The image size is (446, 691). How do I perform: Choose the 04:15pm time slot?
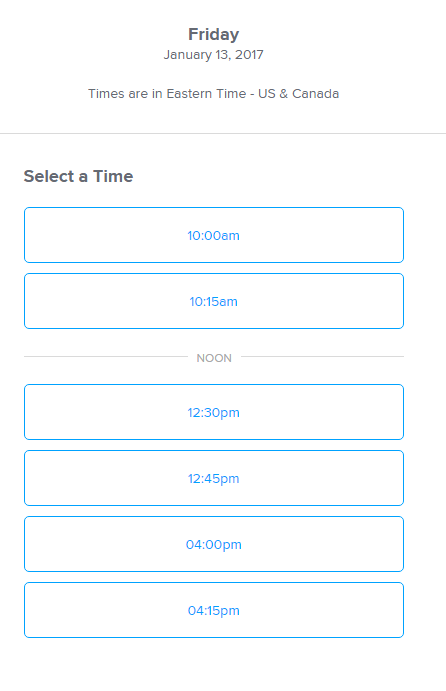pos(214,610)
